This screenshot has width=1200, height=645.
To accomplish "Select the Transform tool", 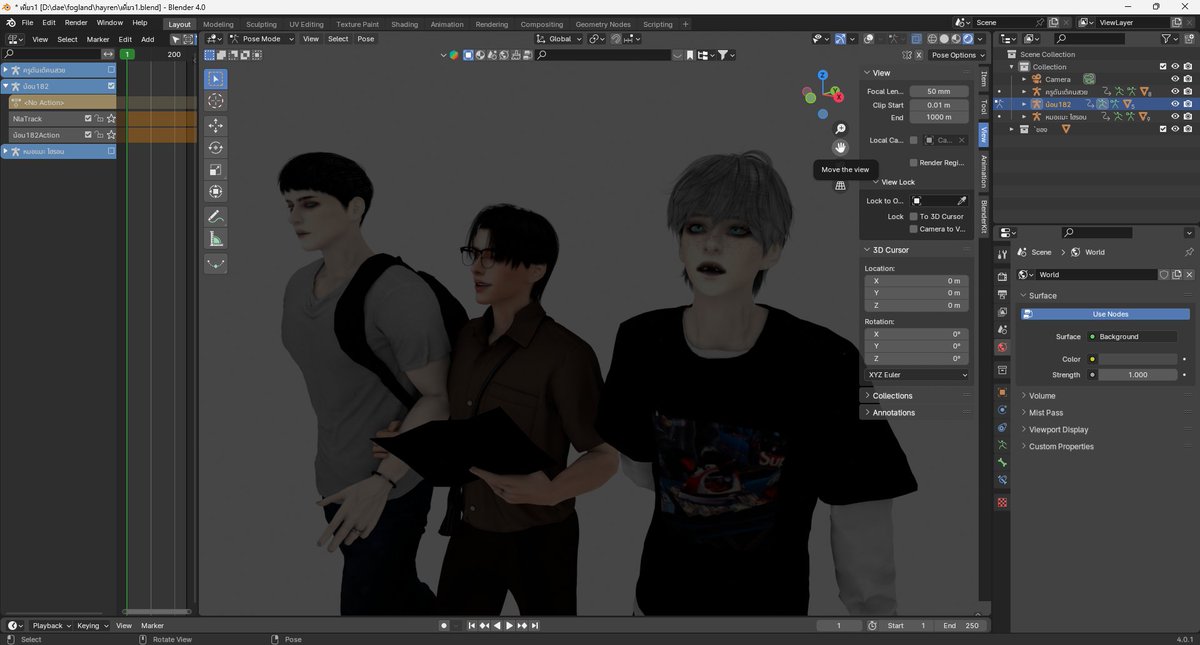I will click(215, 192).
